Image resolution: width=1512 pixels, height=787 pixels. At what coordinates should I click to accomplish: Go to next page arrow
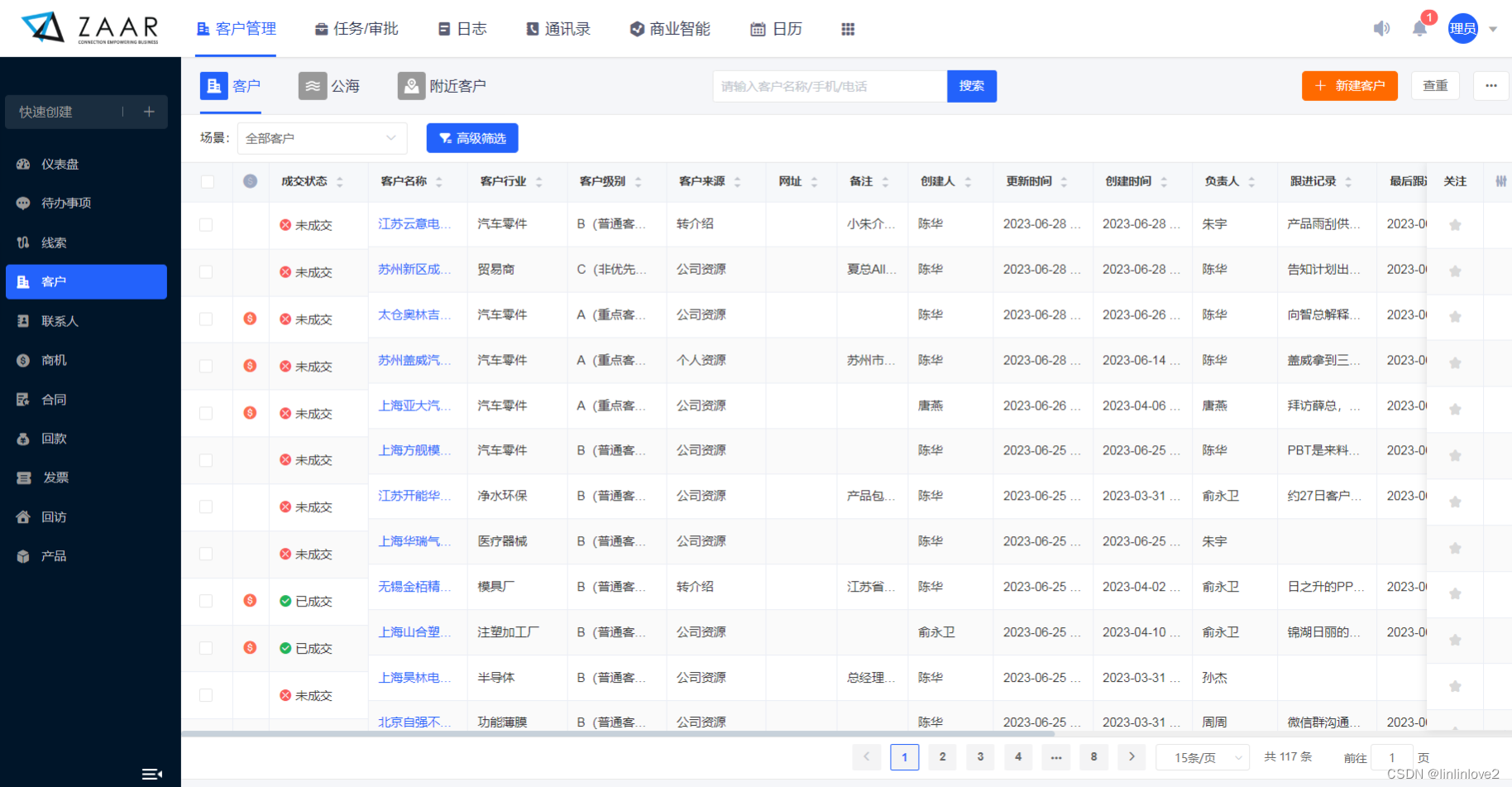click(1132, 756)
